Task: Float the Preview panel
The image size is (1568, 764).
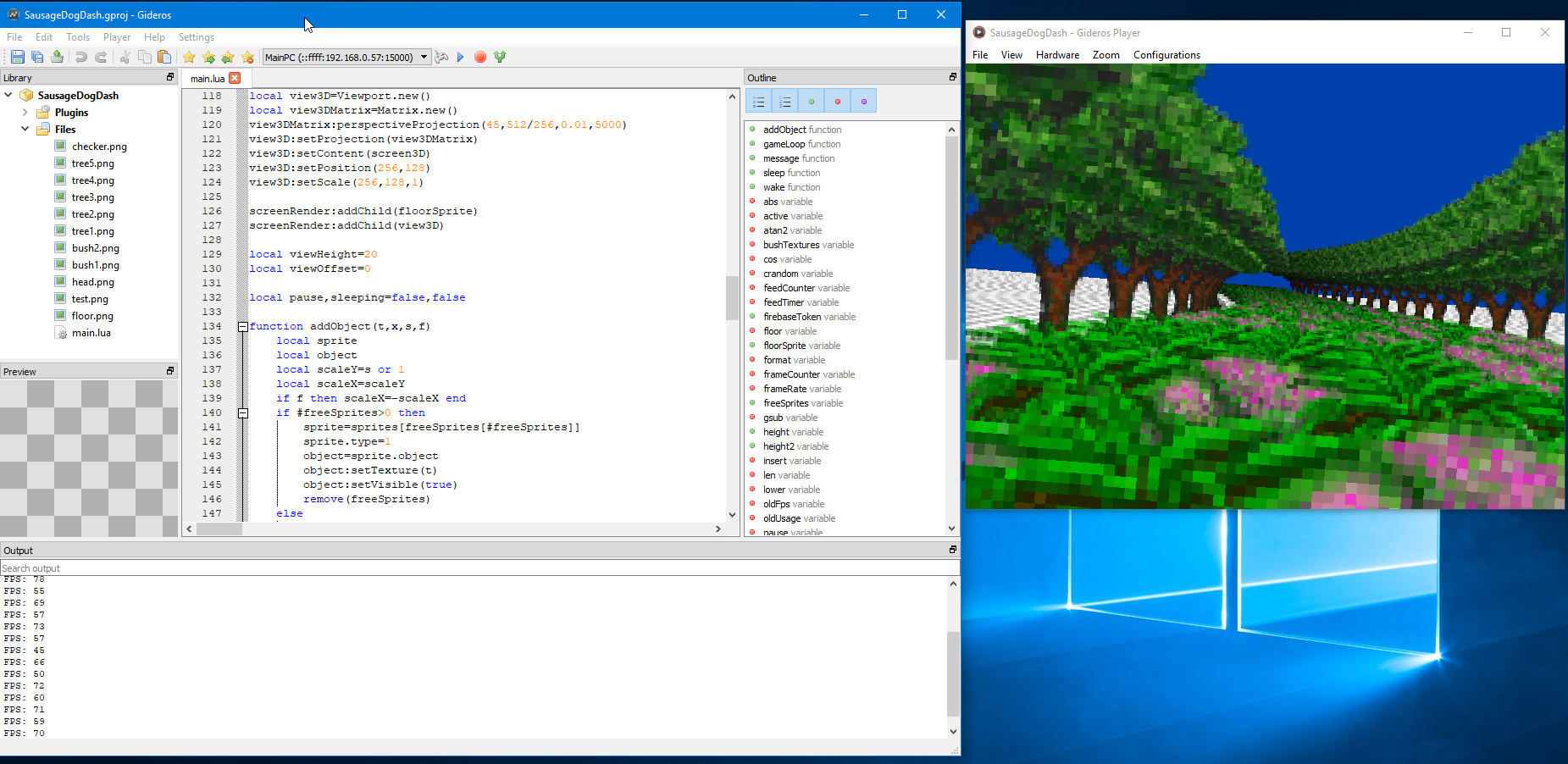Action: coord(170,371)
